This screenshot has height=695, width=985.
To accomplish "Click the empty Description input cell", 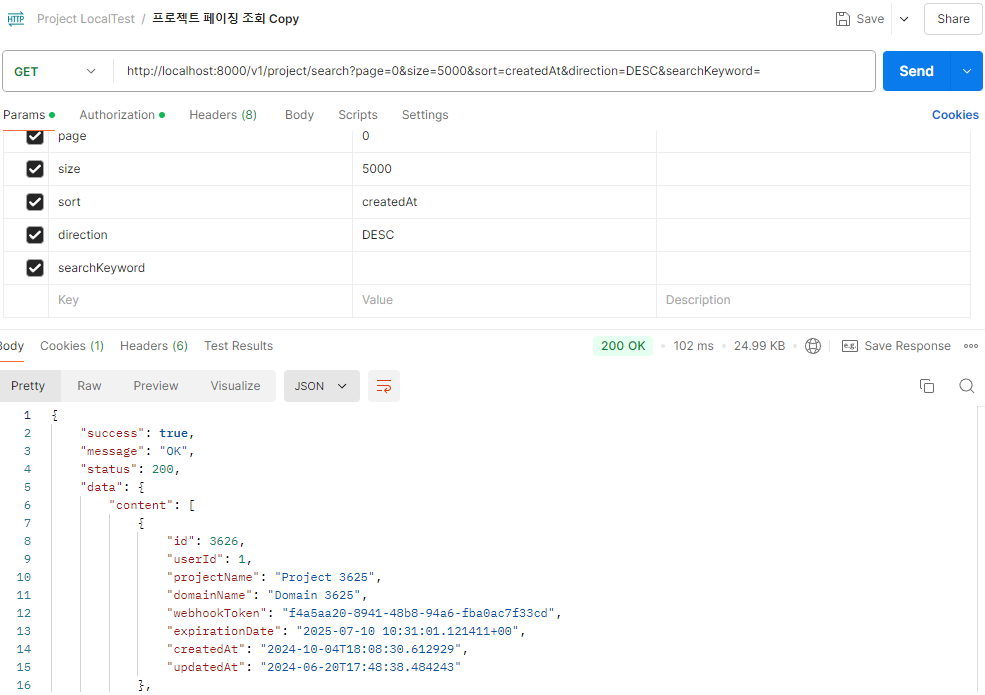I will pyautogui.click(x=814, y=300).
